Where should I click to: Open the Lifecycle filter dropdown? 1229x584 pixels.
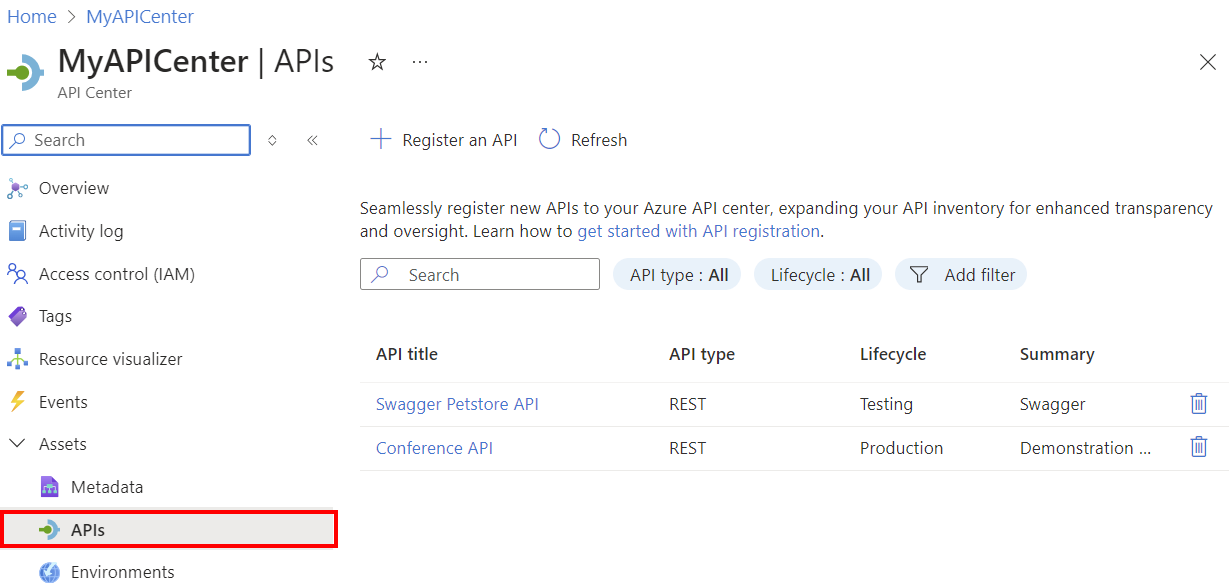pos(819,275)
